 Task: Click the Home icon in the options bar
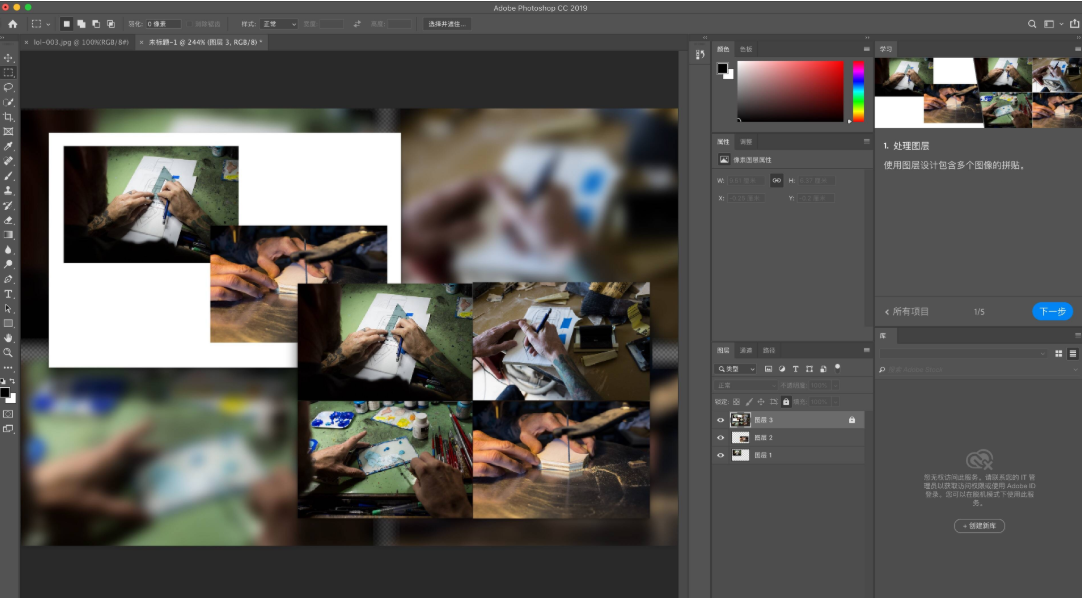click(14, 23)
